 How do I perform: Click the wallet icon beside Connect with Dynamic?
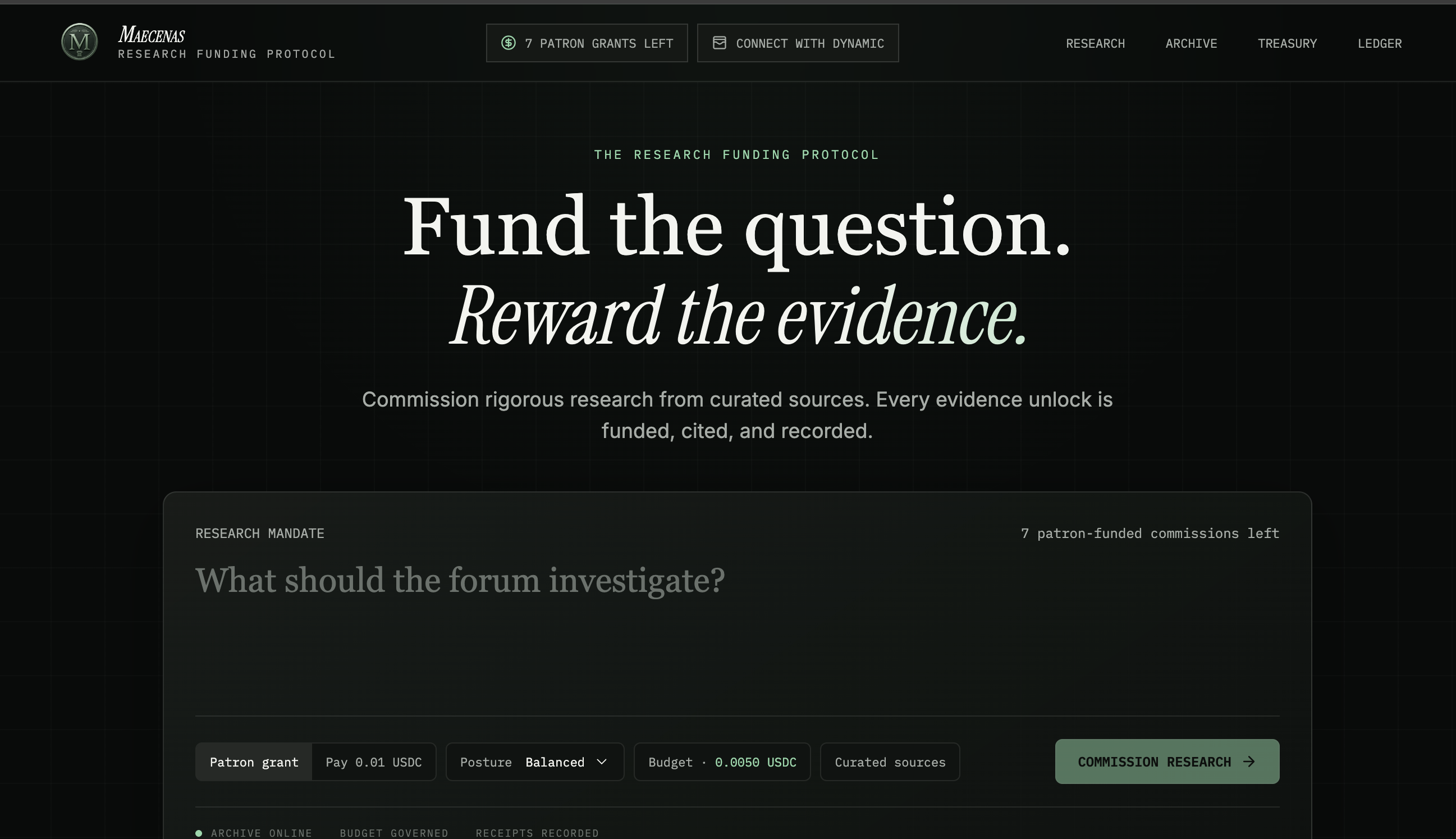point(720,43)
